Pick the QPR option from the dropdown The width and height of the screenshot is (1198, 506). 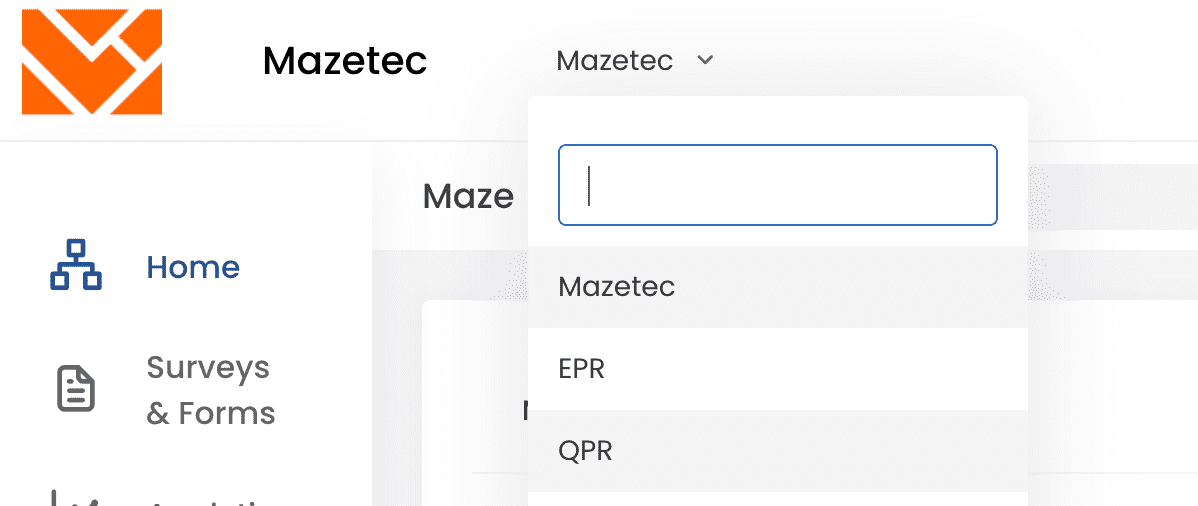778,451
